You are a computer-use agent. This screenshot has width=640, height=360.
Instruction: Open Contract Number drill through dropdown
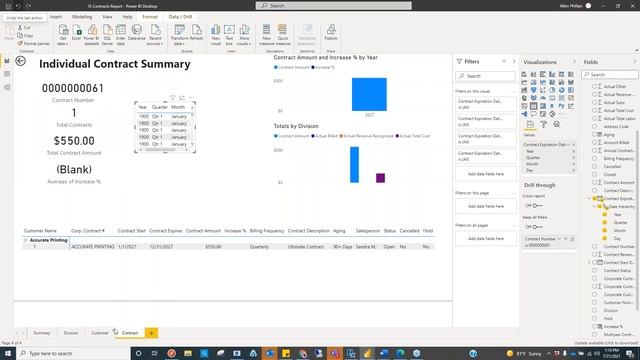[x=560, y=239]
